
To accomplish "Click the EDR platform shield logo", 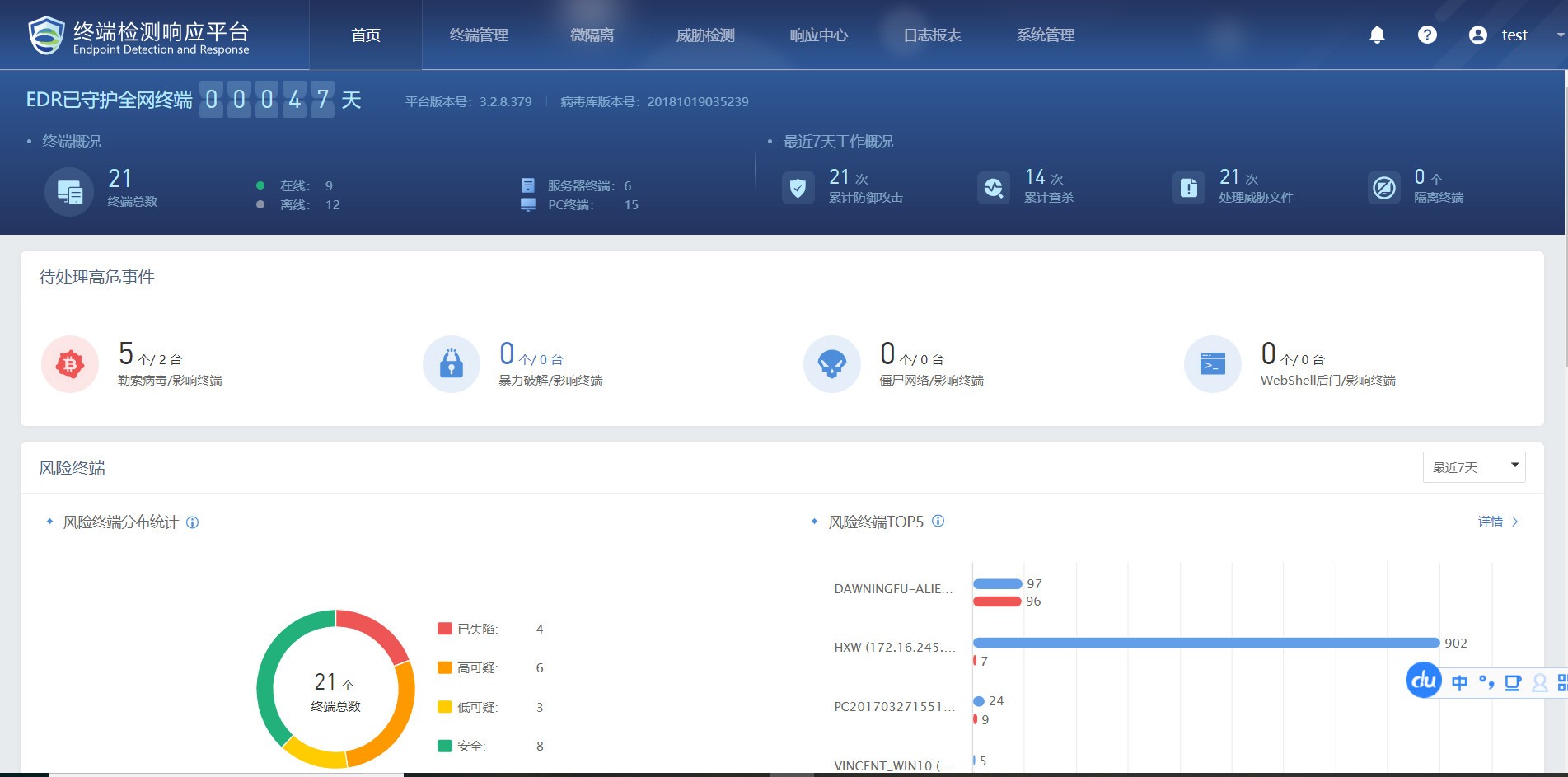I will pyautogui.click(x=46, y=35).
